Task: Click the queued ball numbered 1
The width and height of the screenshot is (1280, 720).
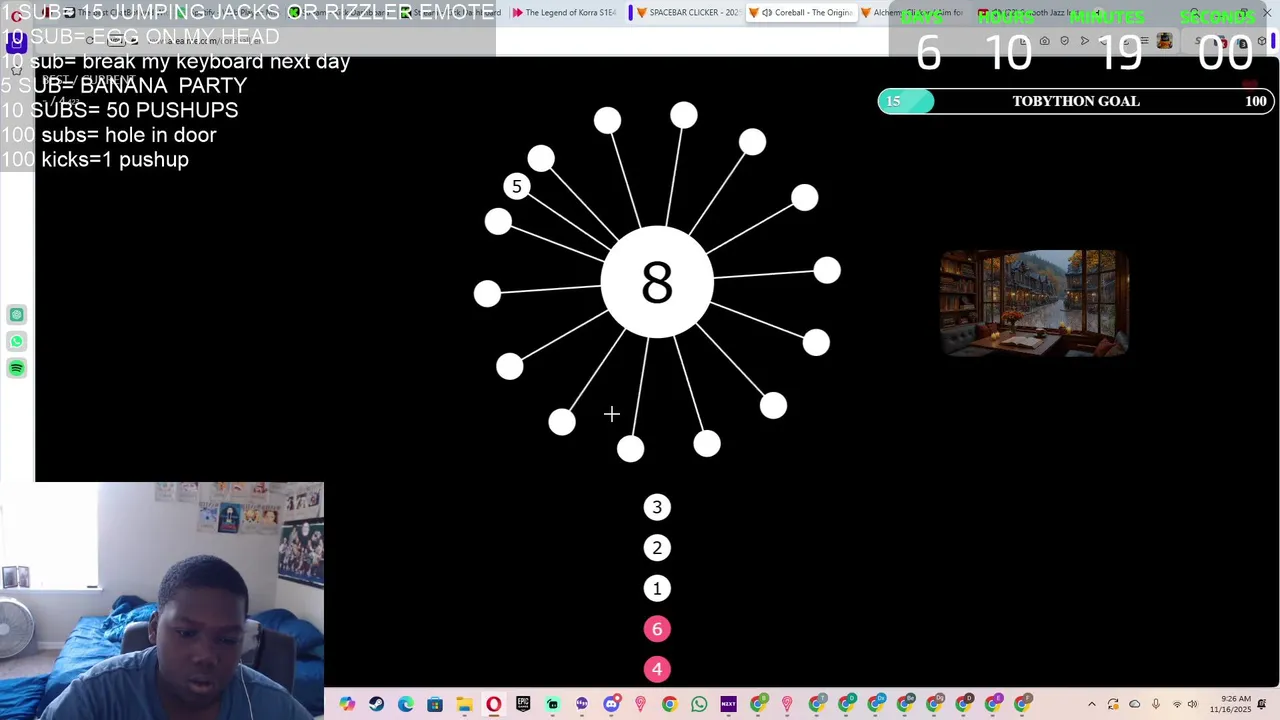Action: 657,588
